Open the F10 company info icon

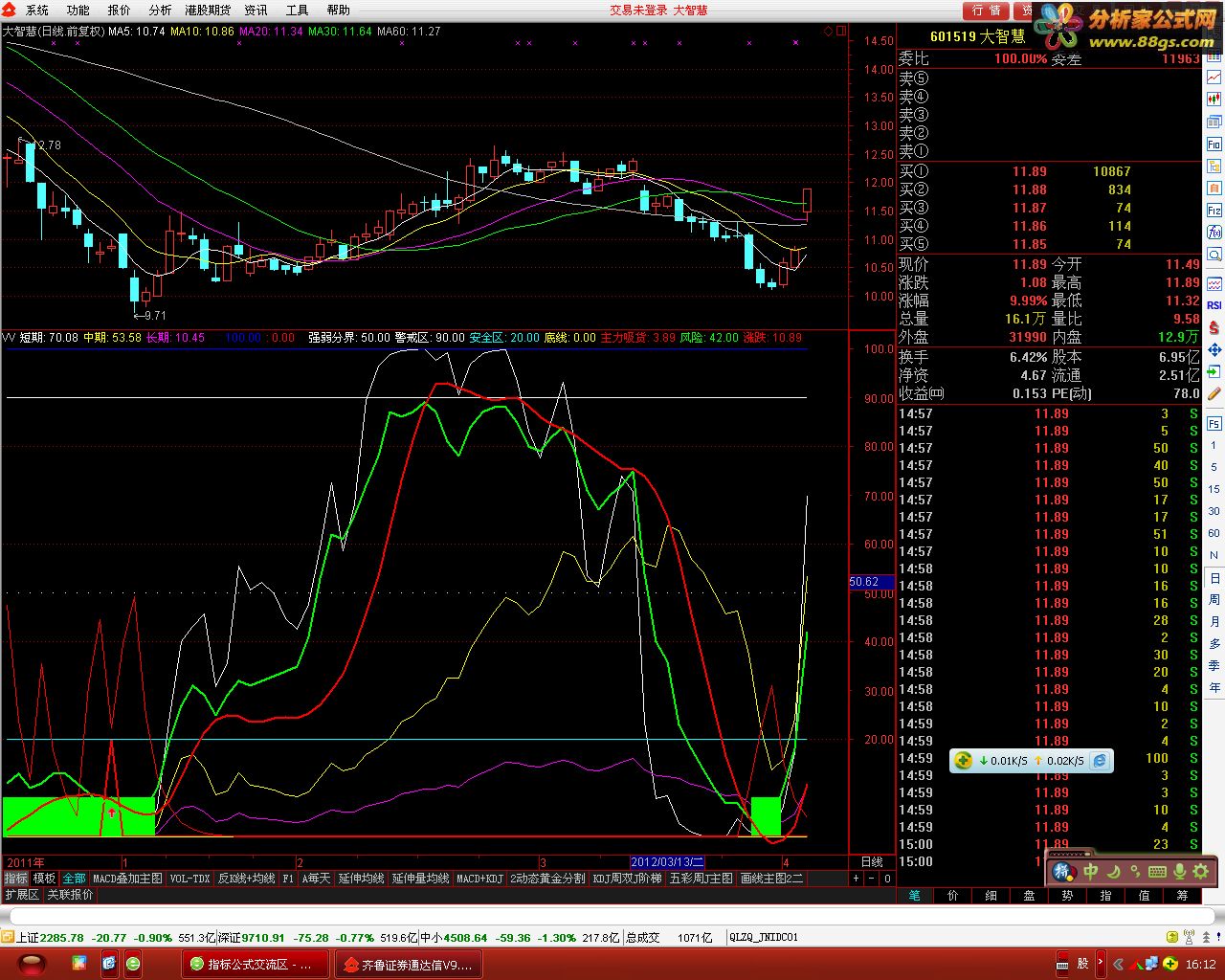click(1214, 144)
